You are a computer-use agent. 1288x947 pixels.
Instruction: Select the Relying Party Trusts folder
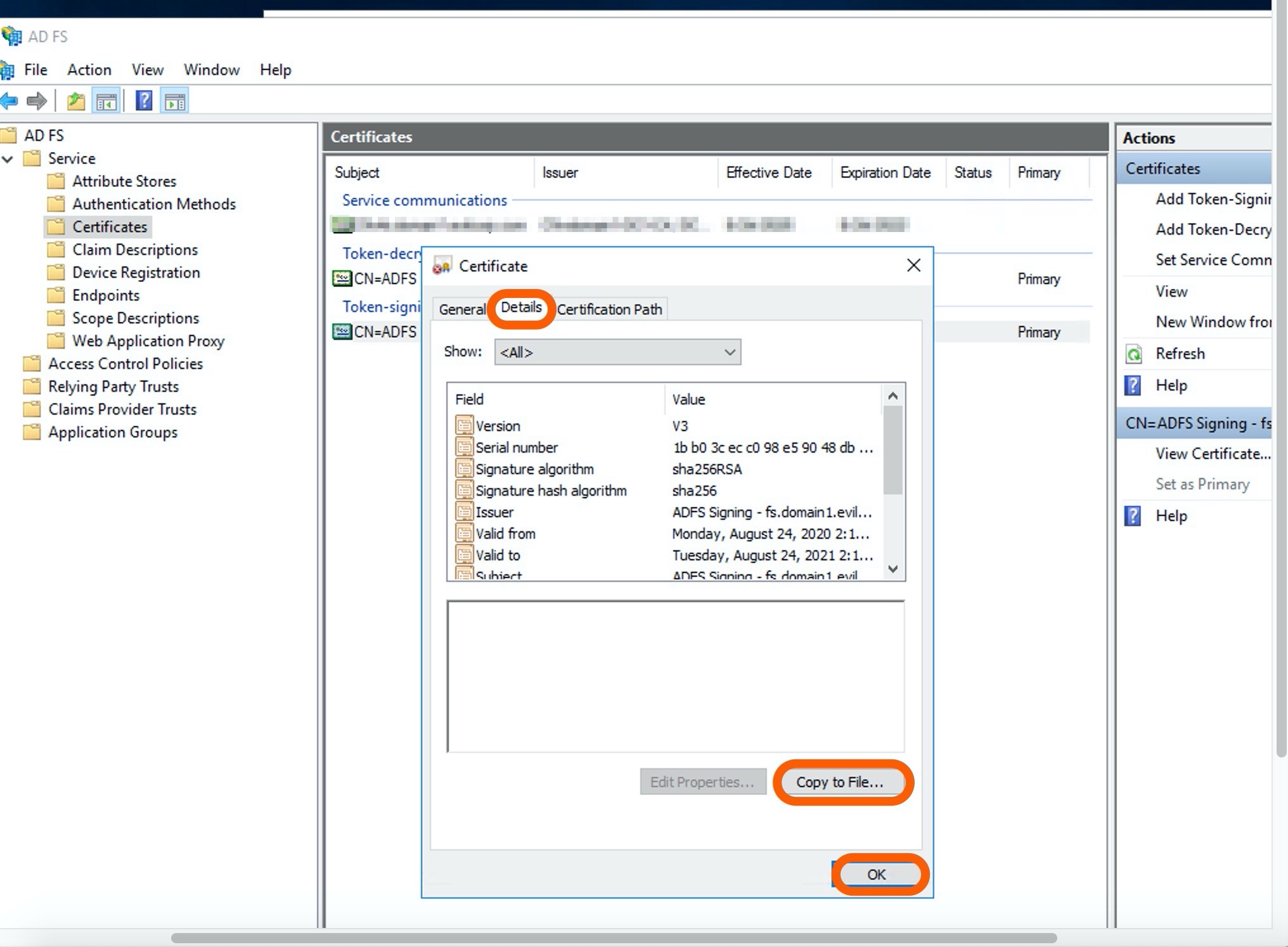tap(113, 387)
